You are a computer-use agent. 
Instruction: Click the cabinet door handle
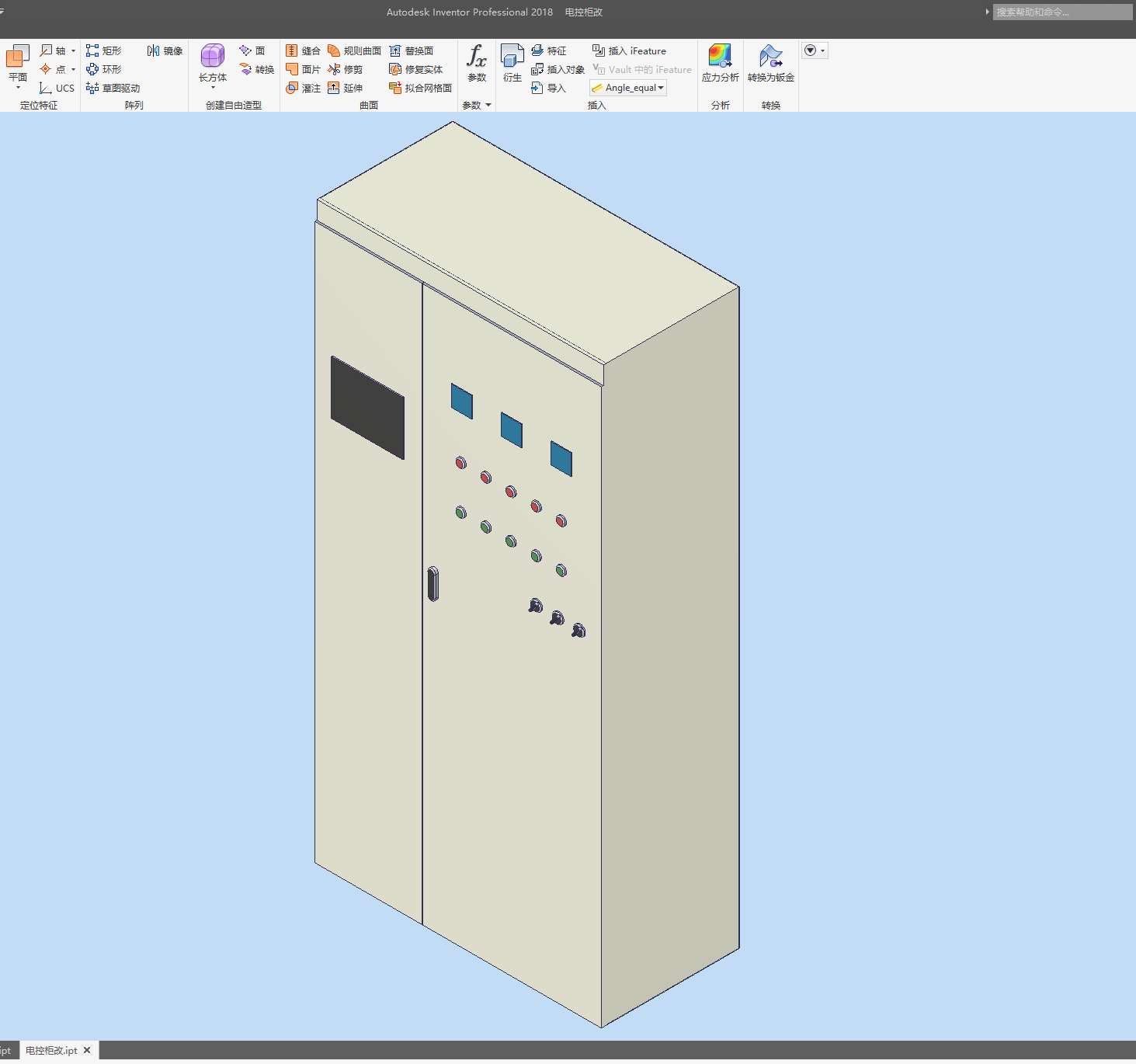pos(433,584)
